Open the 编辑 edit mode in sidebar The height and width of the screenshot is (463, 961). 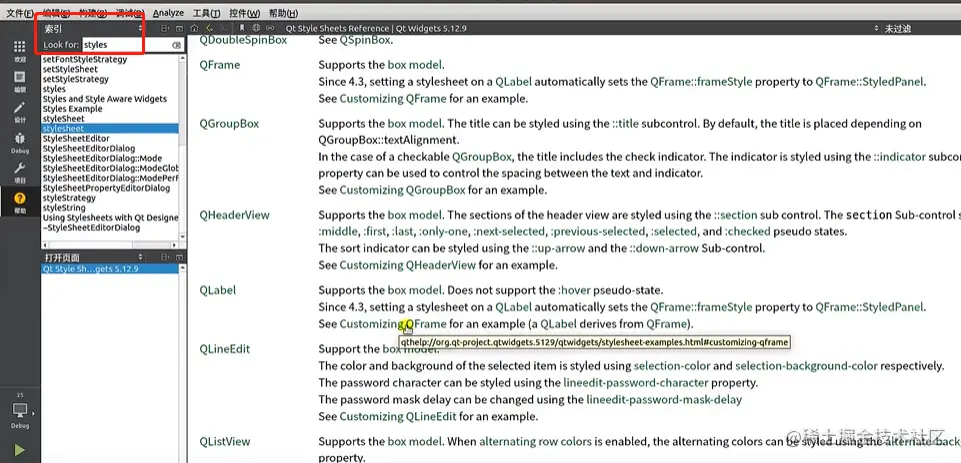[x=20, y=82]
